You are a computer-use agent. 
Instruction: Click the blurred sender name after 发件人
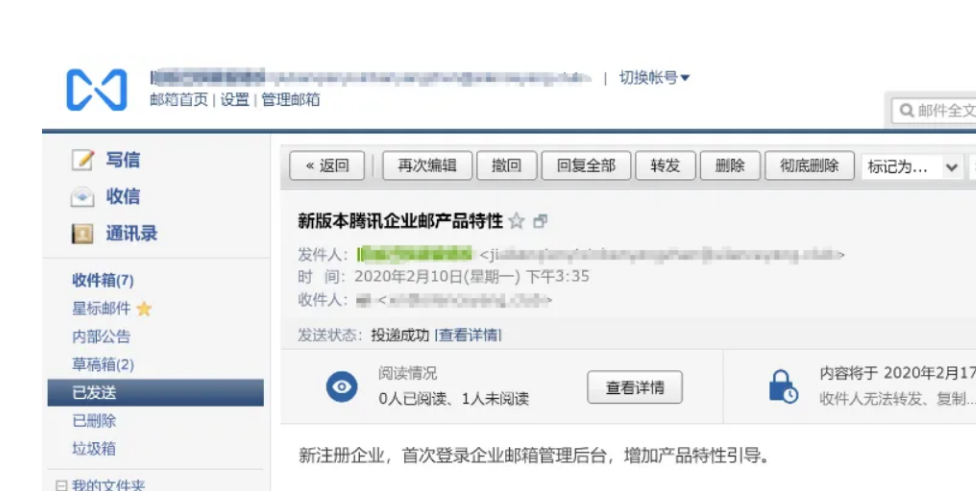415,254
